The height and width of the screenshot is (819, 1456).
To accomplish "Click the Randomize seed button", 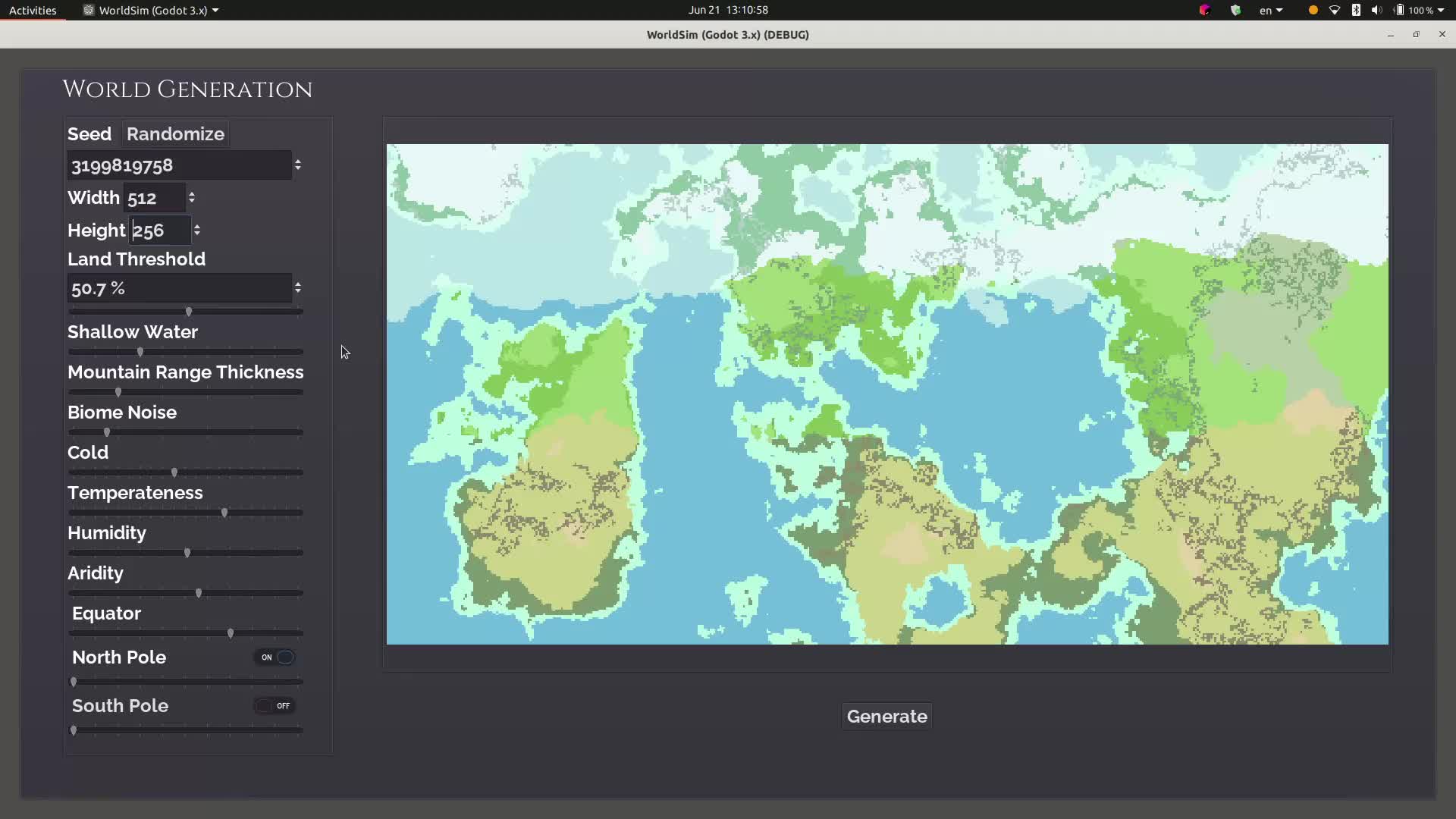I will coord(175,134).
